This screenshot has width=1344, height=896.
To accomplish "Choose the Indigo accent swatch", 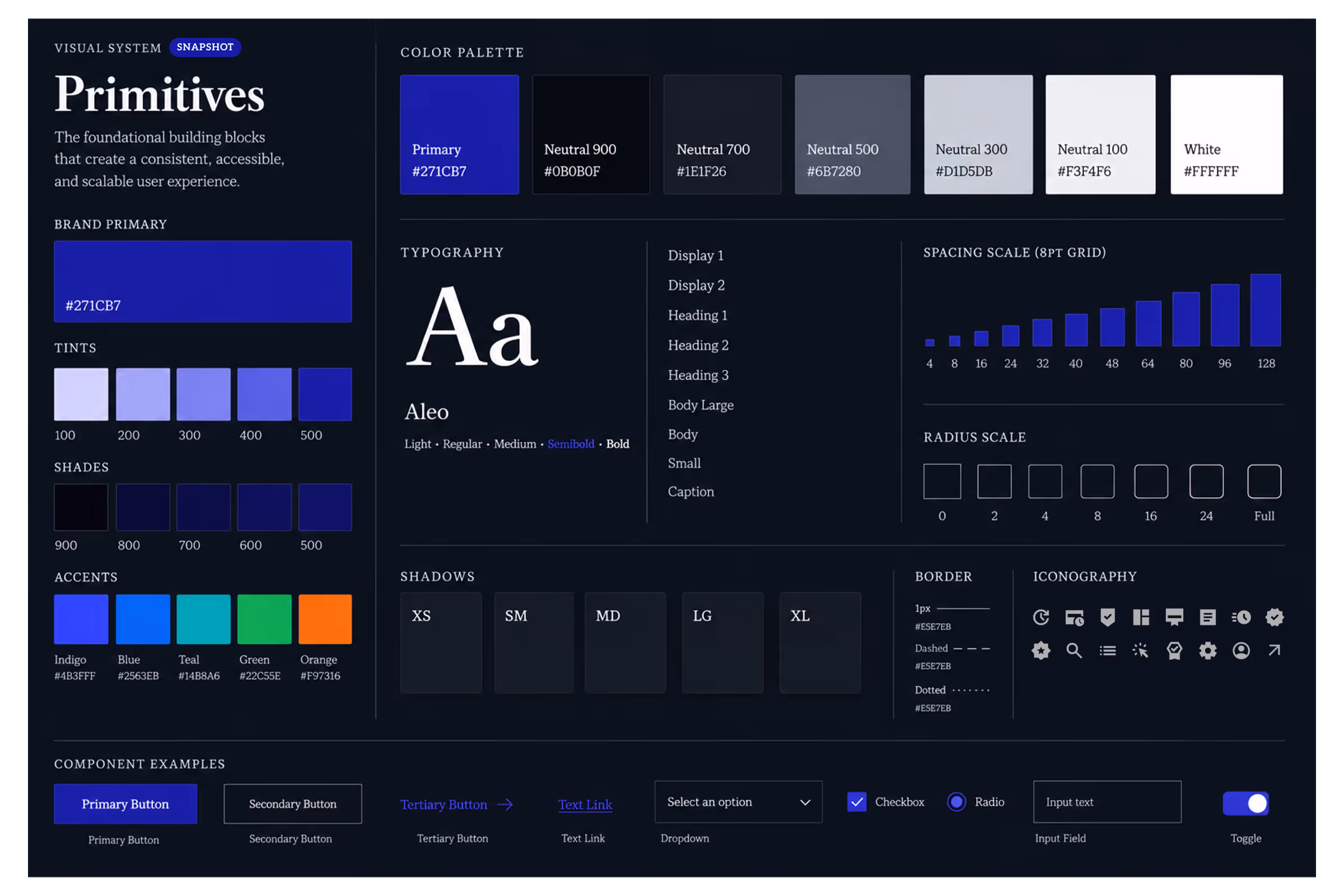I will (x=81, y=619).
